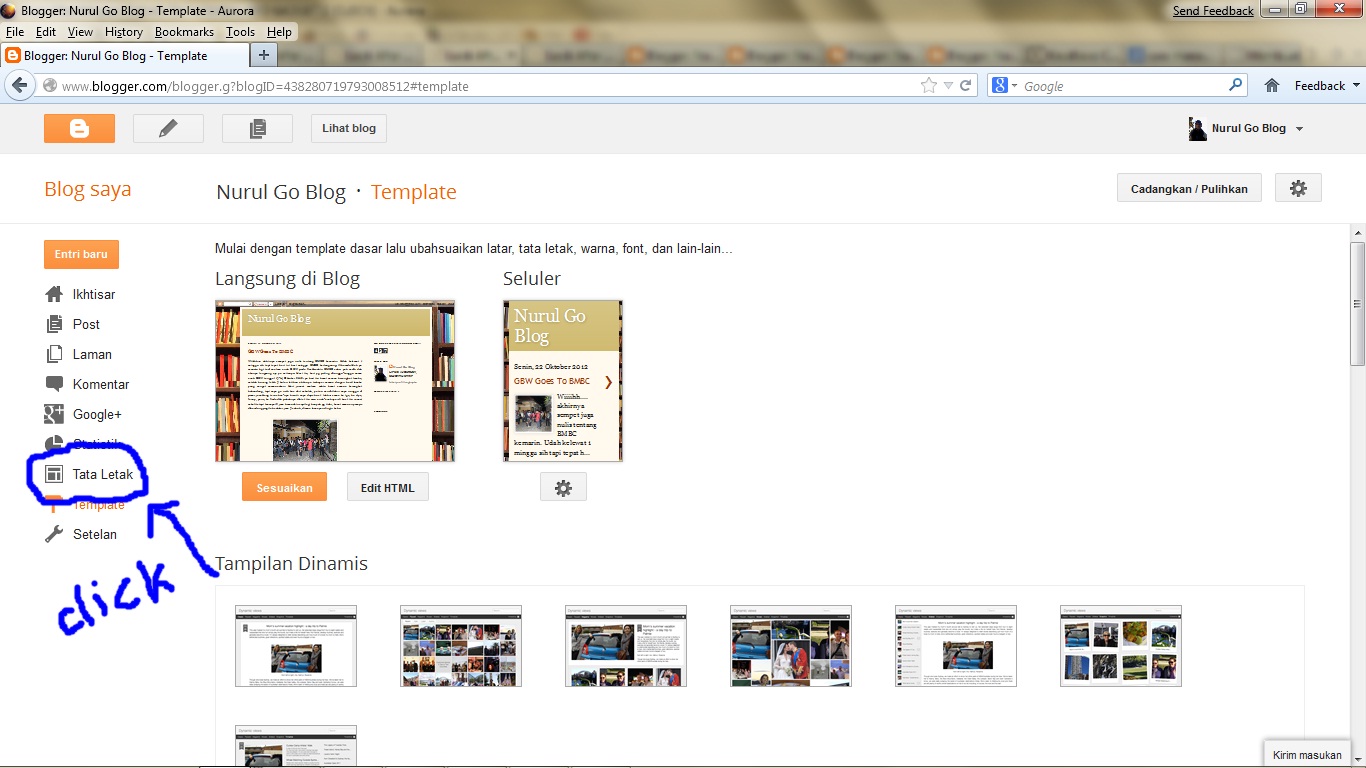
Task: Open the Help menu
Action: (279, 32)
